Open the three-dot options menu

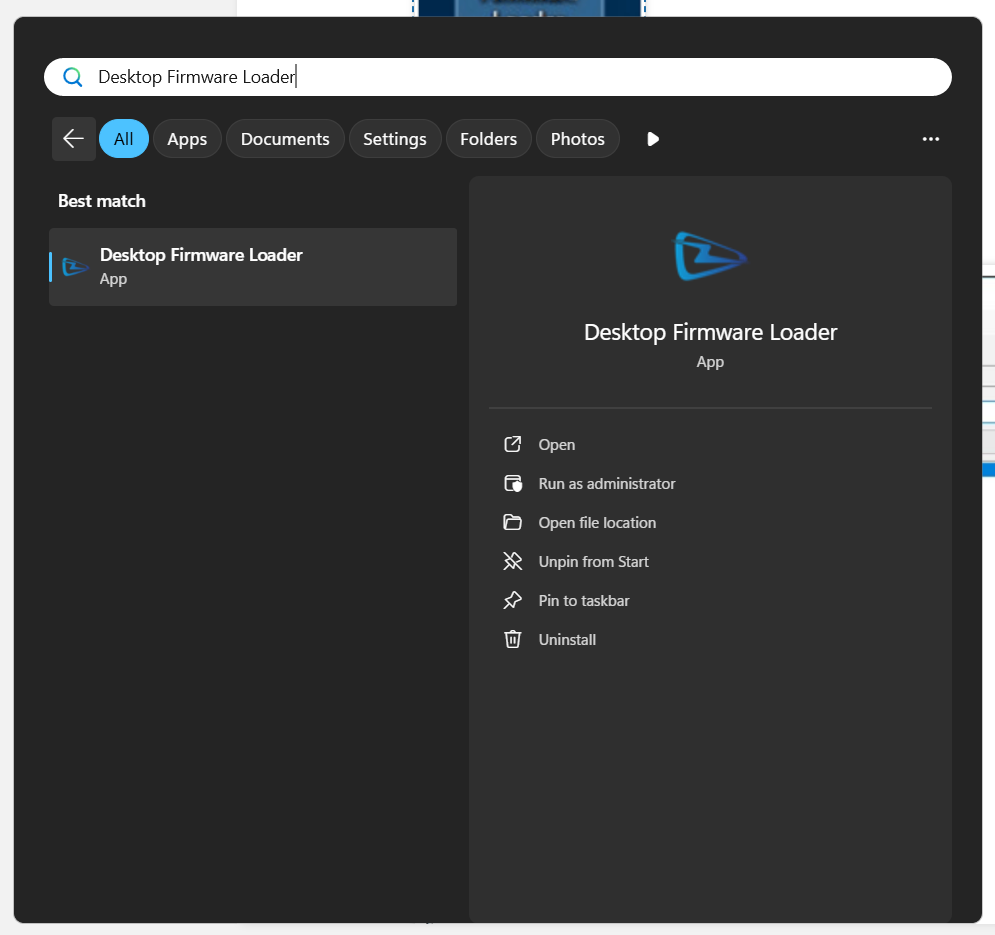tap(931, 139)
